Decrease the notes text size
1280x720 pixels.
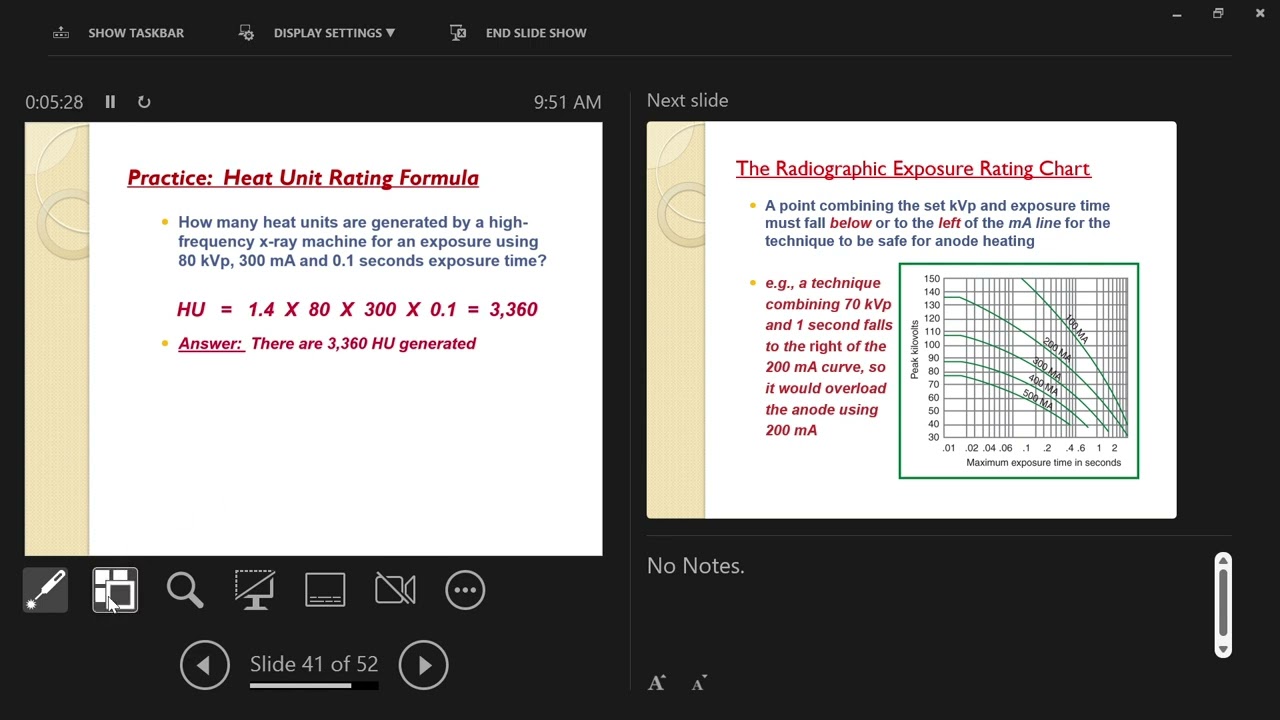coord(699,683)
